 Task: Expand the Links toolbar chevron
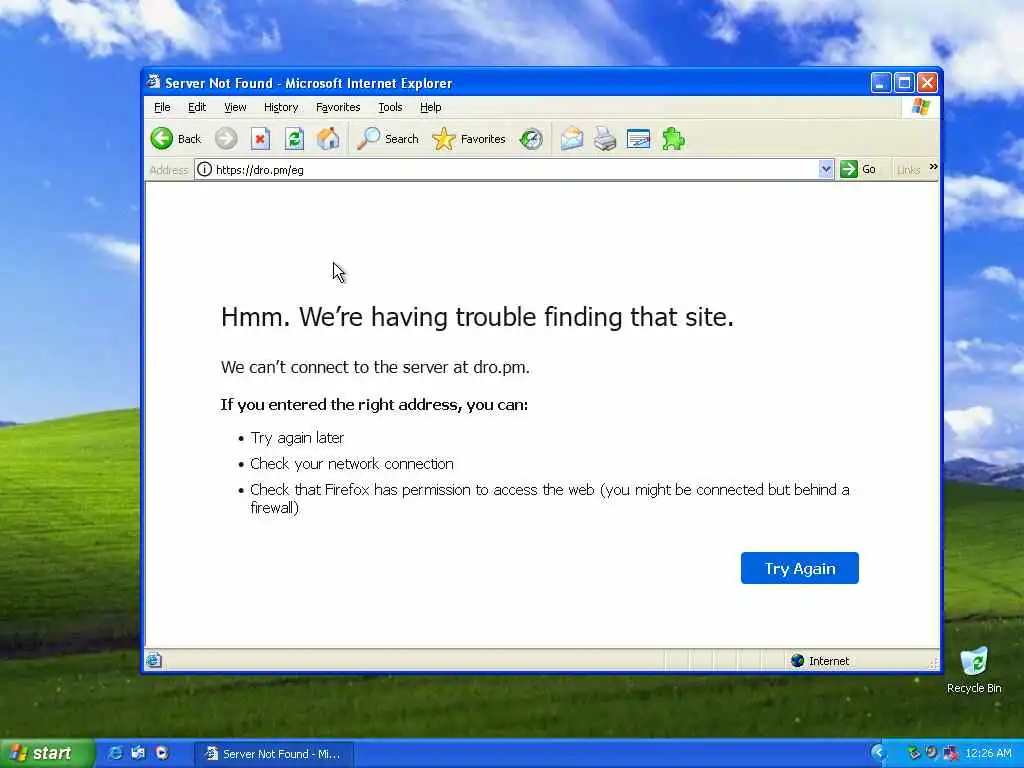(933, 167)
